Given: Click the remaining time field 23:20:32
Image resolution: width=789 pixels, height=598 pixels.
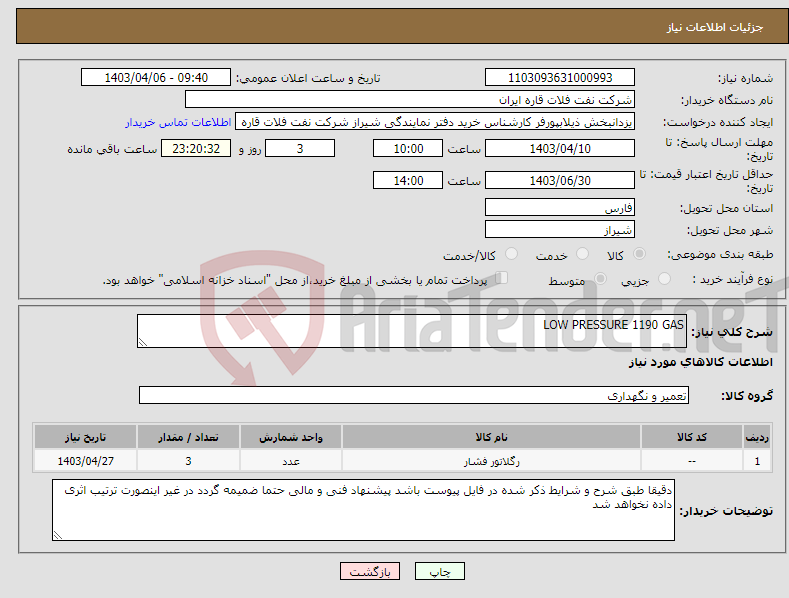Looking at the screenshot, I should tap(196, 148).
